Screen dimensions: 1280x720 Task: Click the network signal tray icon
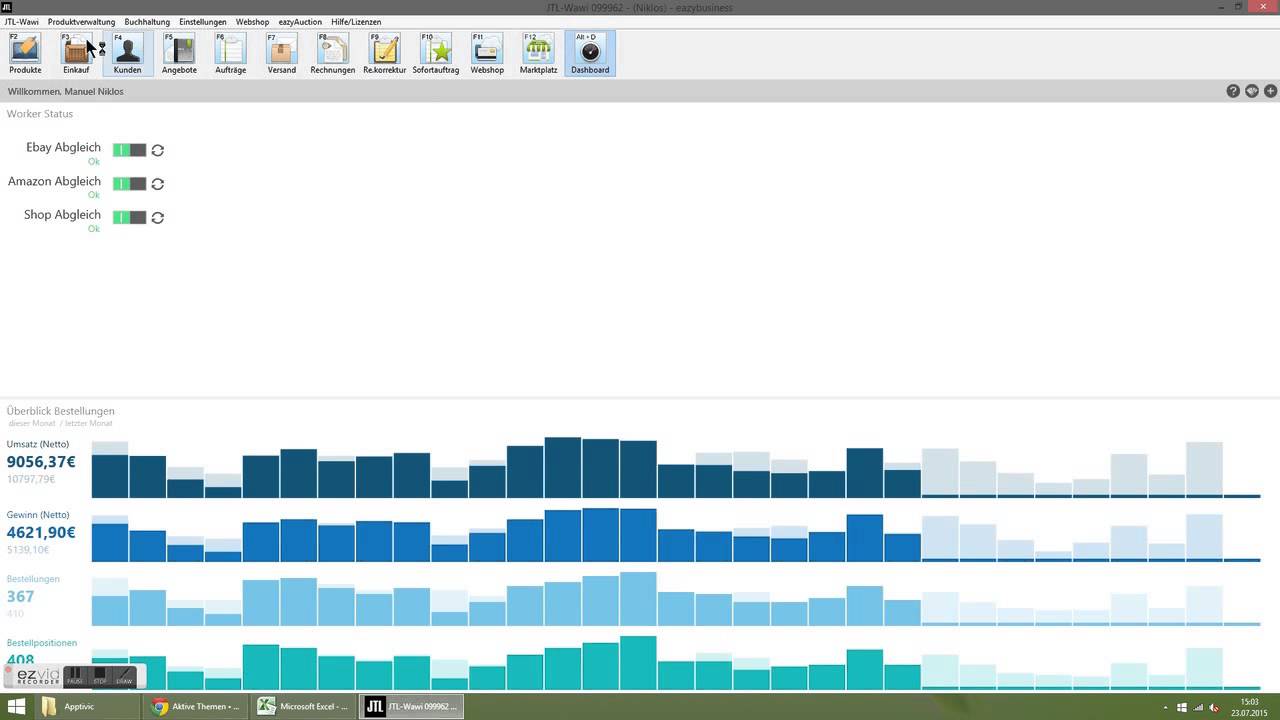click(1198, 707)
